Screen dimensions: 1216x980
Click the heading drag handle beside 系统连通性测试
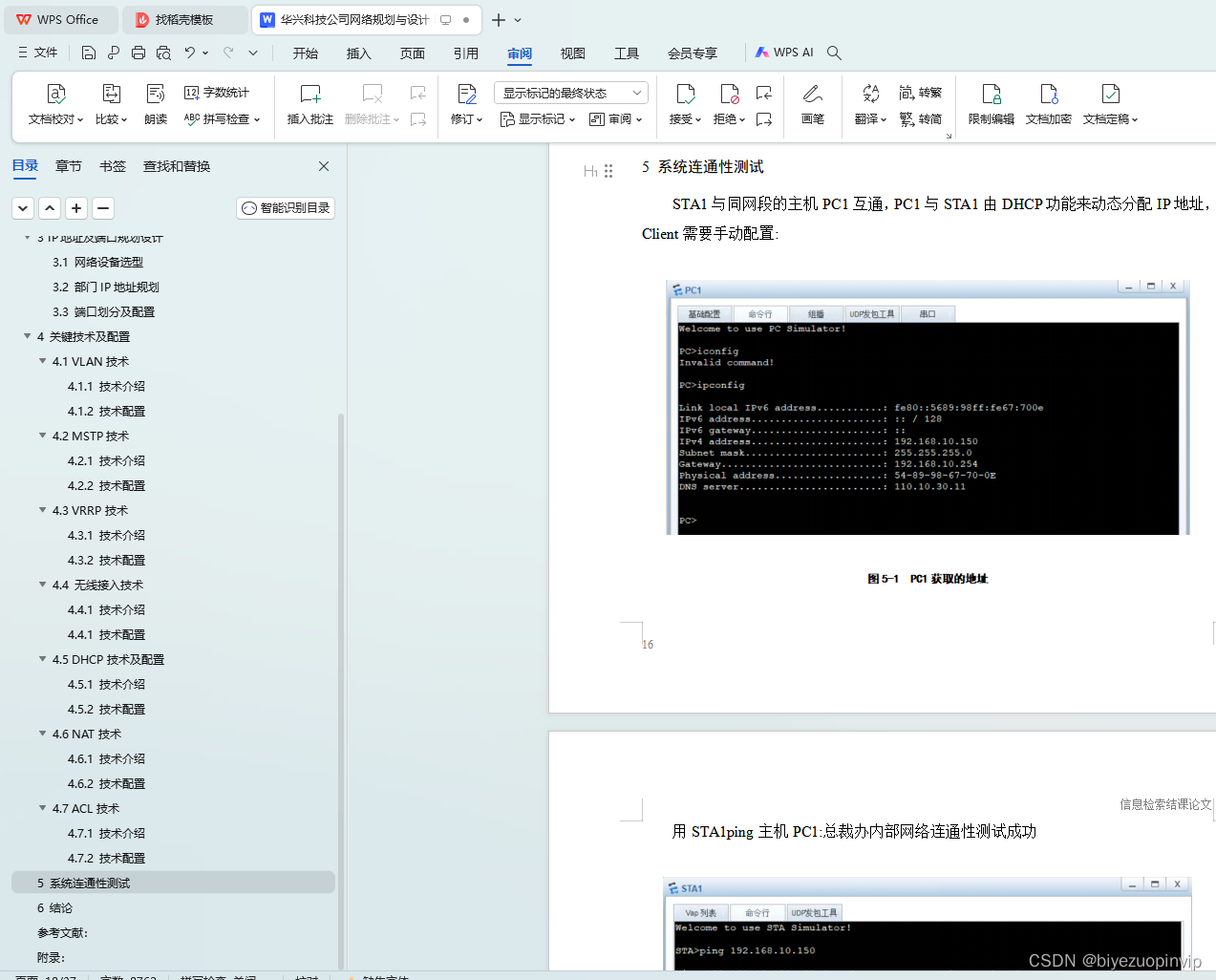608,171
